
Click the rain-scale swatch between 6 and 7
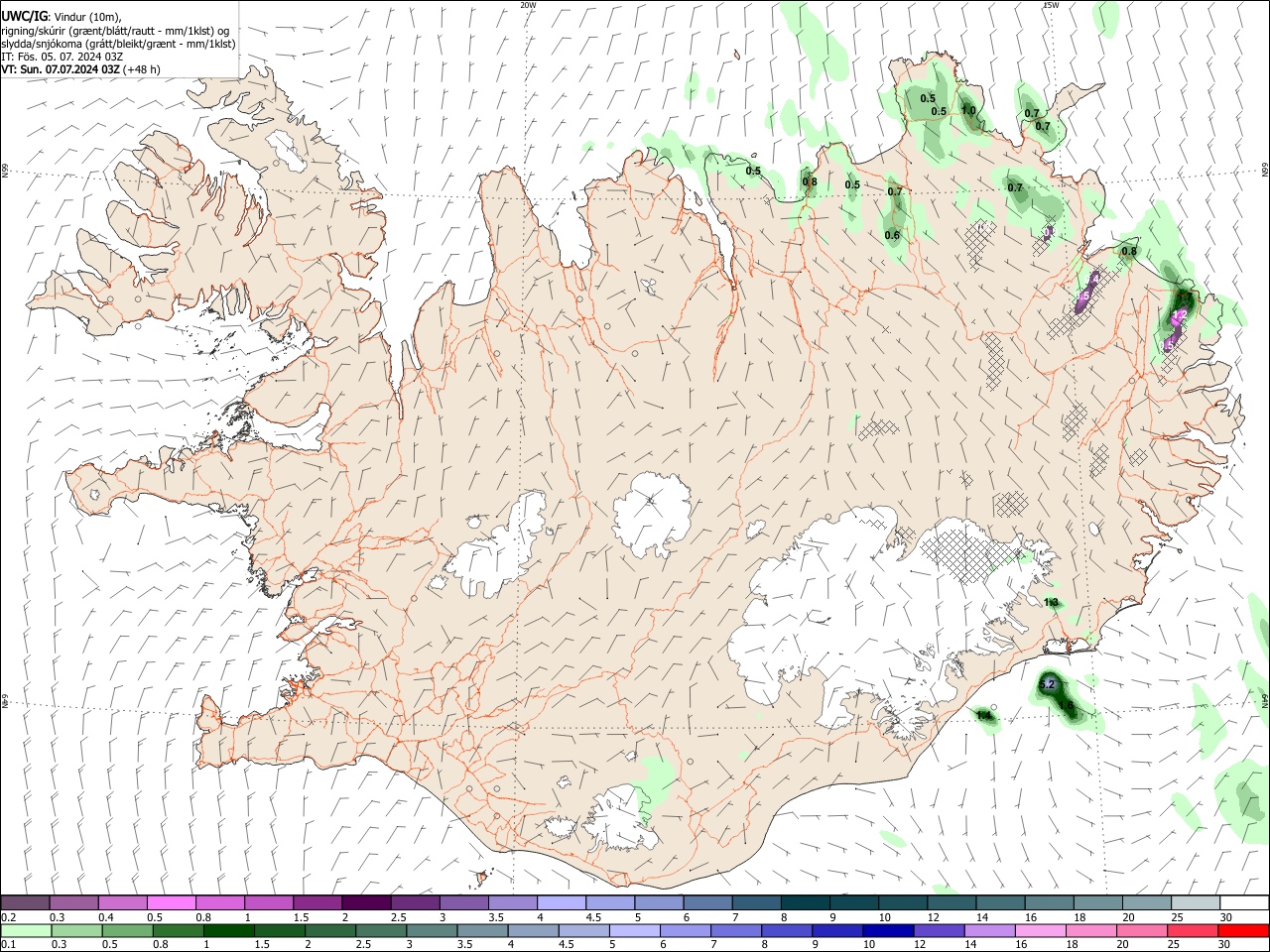(685, 930)
